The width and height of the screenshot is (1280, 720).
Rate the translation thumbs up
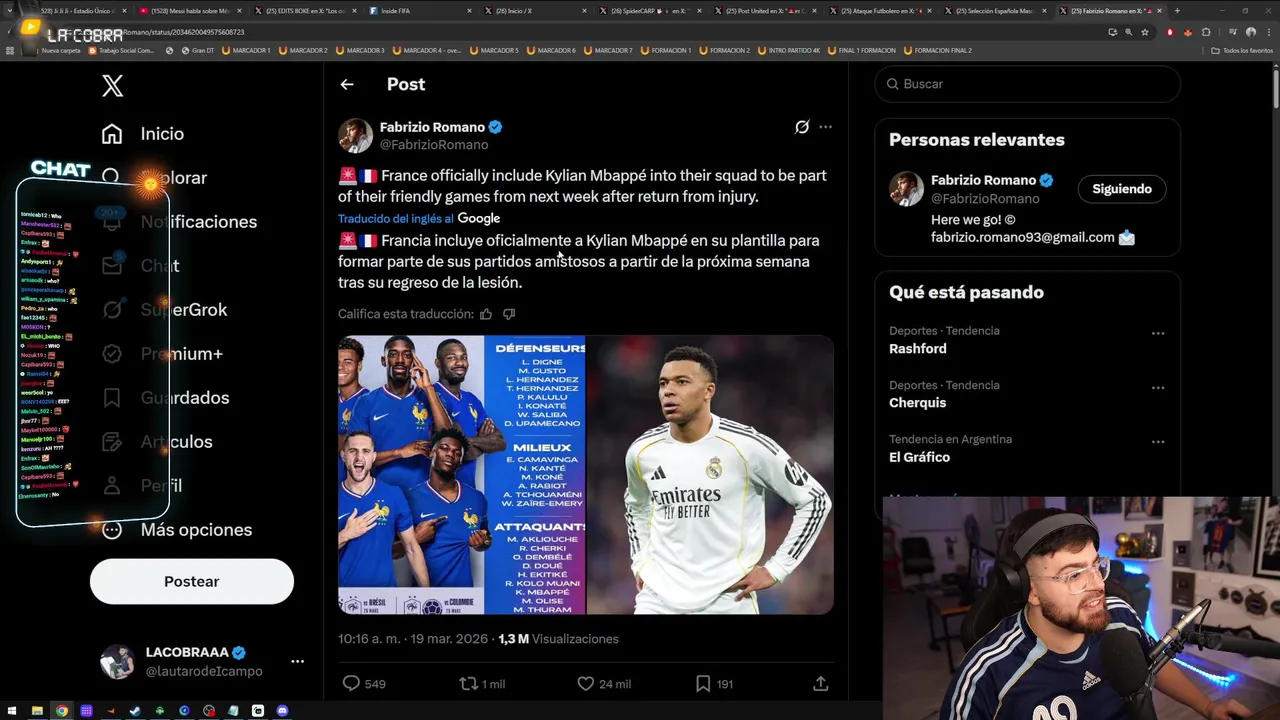tap(486, 314)
